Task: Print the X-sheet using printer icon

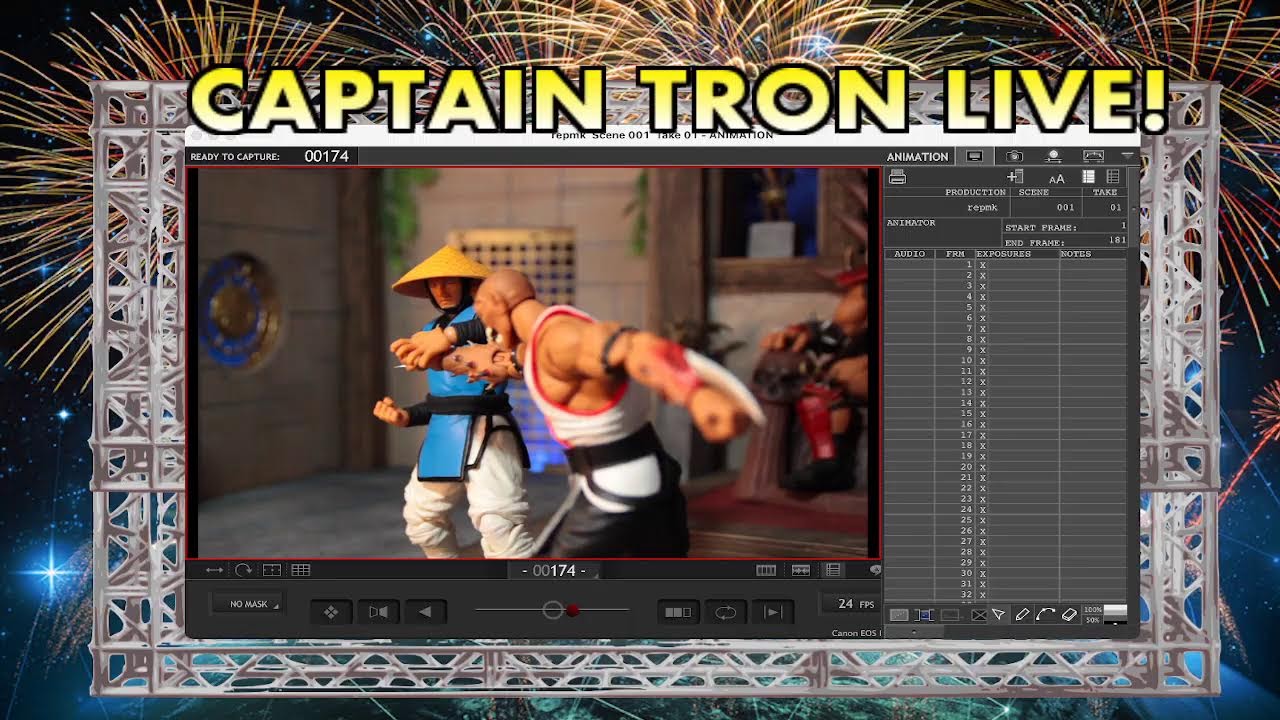Action: (x=897, y=177)
